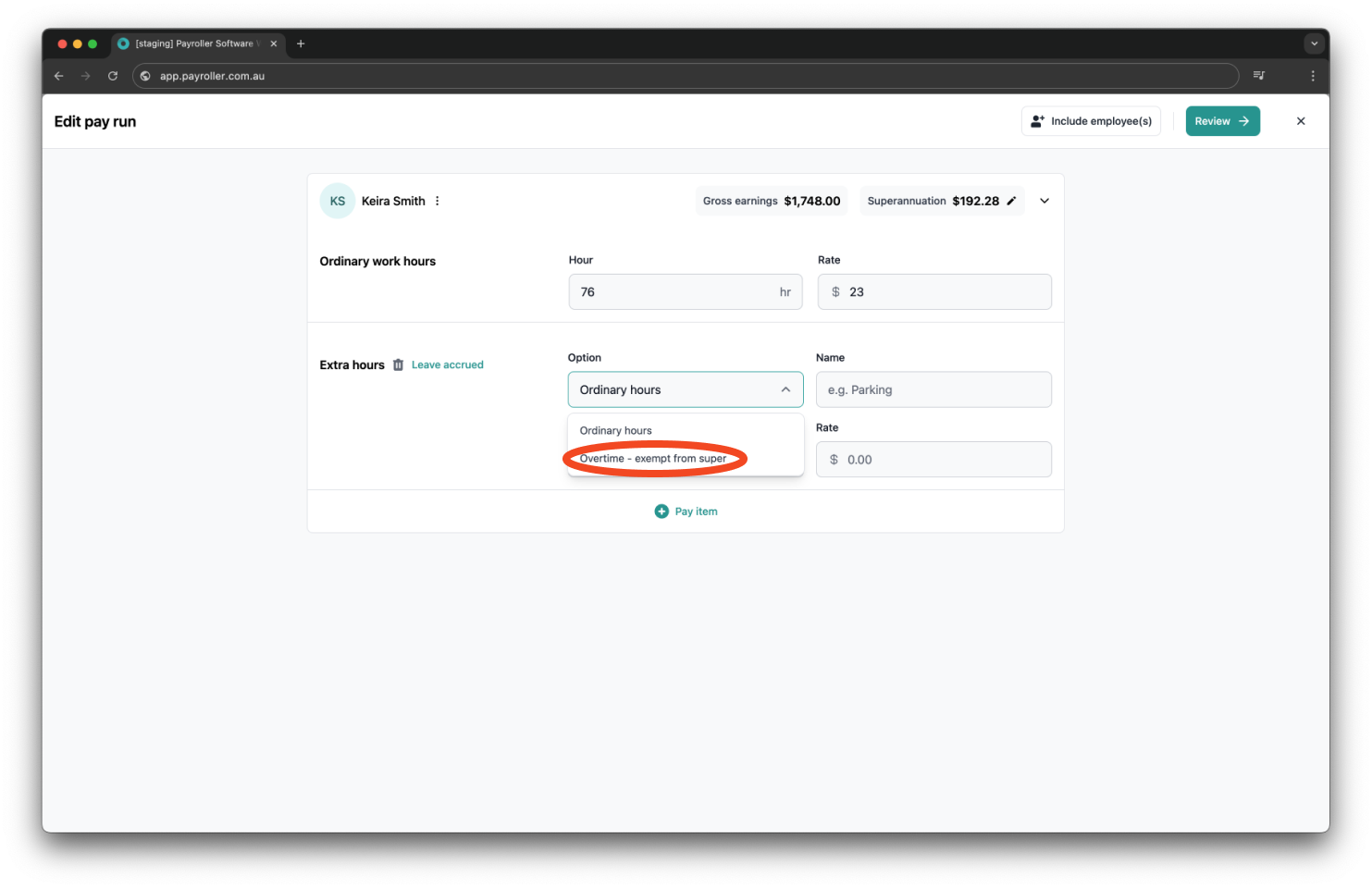Expand Keira Smith's pay details chevron
The width and height of the screenshot is (1372, 888).
1044,201
